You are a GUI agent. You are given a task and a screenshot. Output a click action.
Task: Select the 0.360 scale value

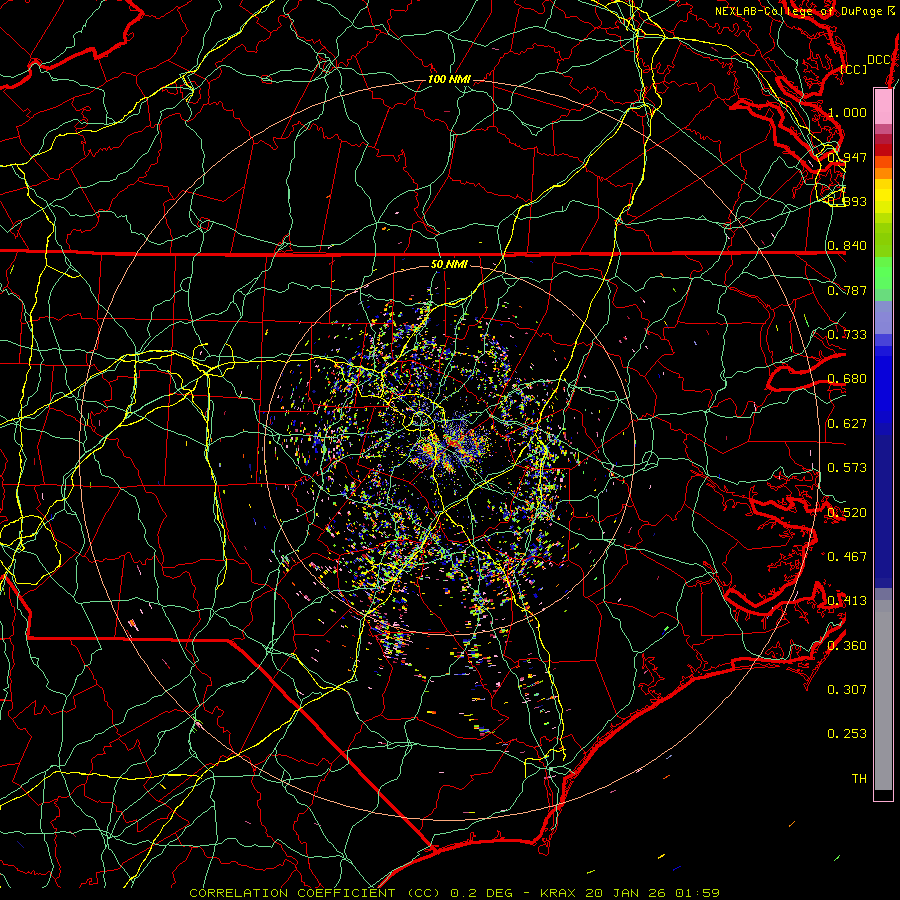coord(847,646)
